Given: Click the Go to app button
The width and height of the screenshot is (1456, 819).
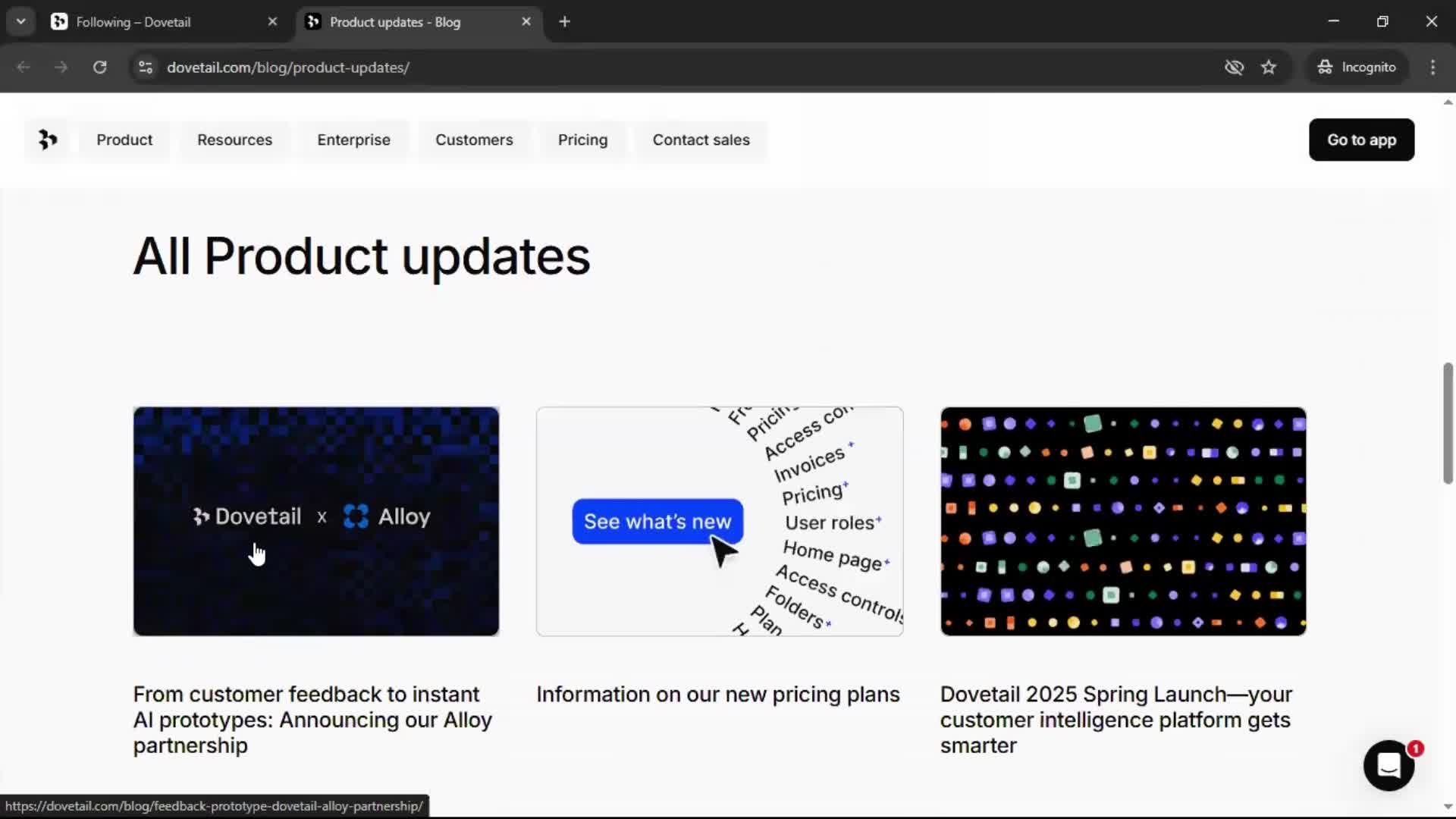Looking at the screenshot, I should click(x=1360, y=140).
